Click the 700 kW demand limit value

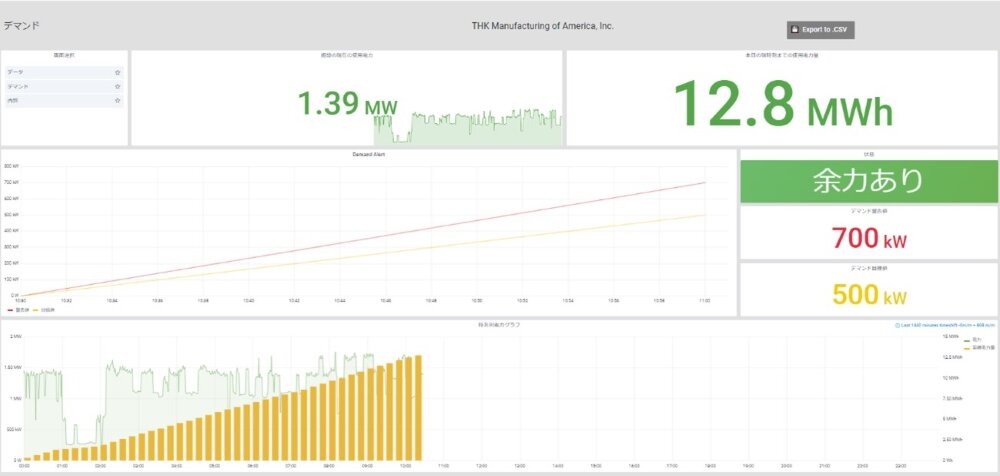click(x=868, y=238)
